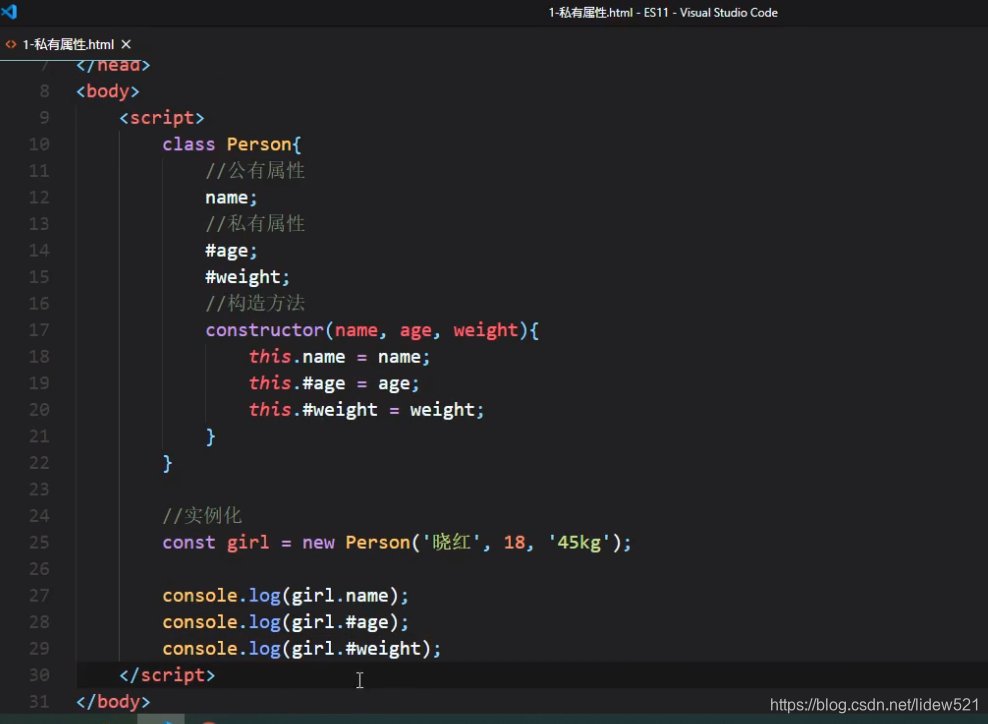Click the 'Person{' class name on line 10
The height and width of the screenshot is (724, 988).
point(264,144)
